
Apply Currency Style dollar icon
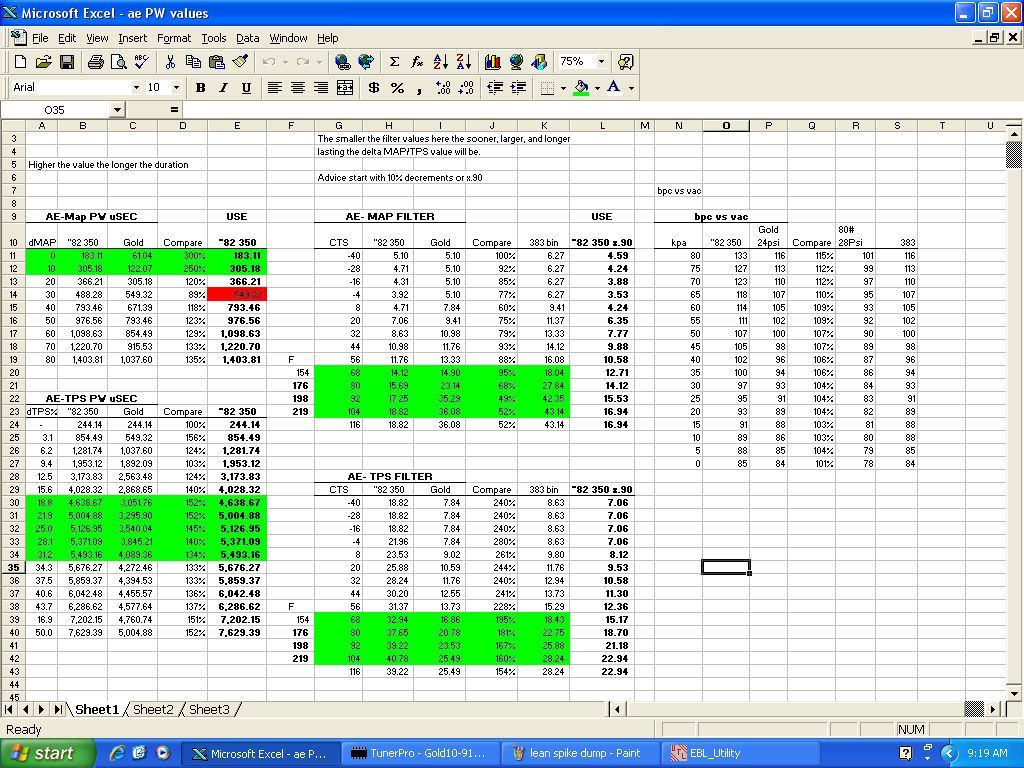[x=374, y=88]
